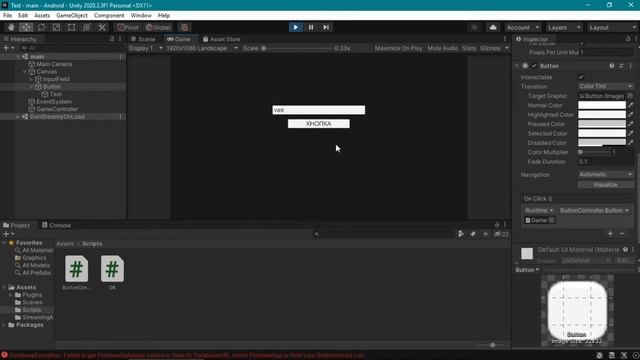Select the Scale tool
This screenshot has height=360, width=640.
tap(56, 27)
